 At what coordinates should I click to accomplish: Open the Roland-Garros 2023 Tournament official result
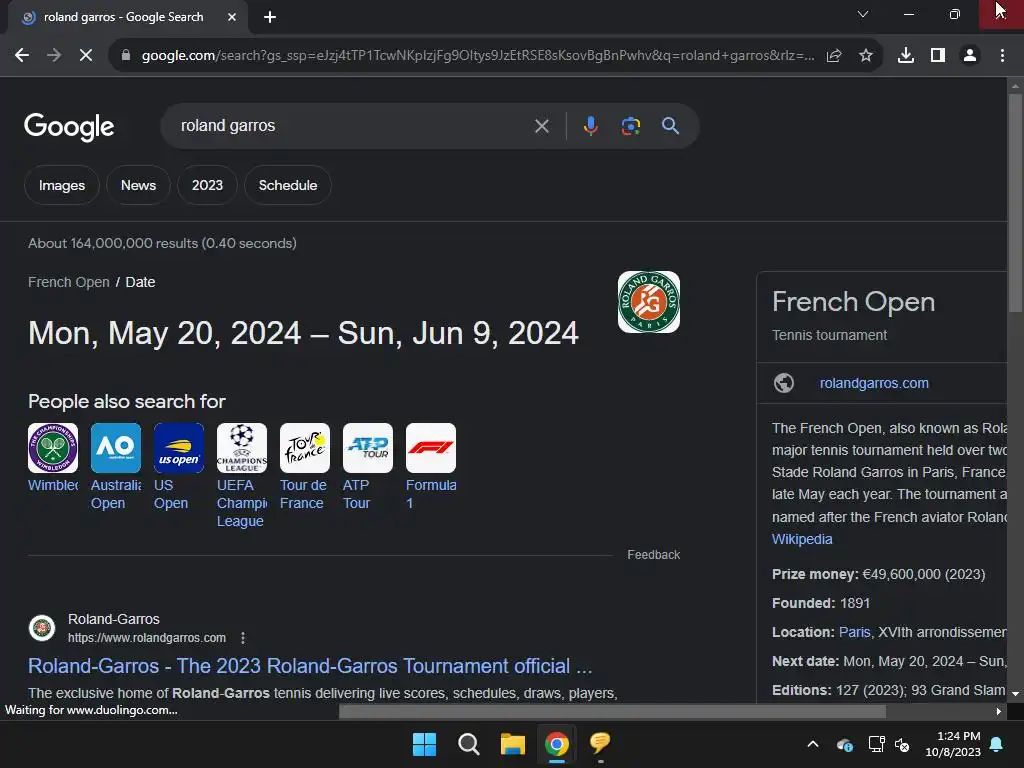pos(310,666)
